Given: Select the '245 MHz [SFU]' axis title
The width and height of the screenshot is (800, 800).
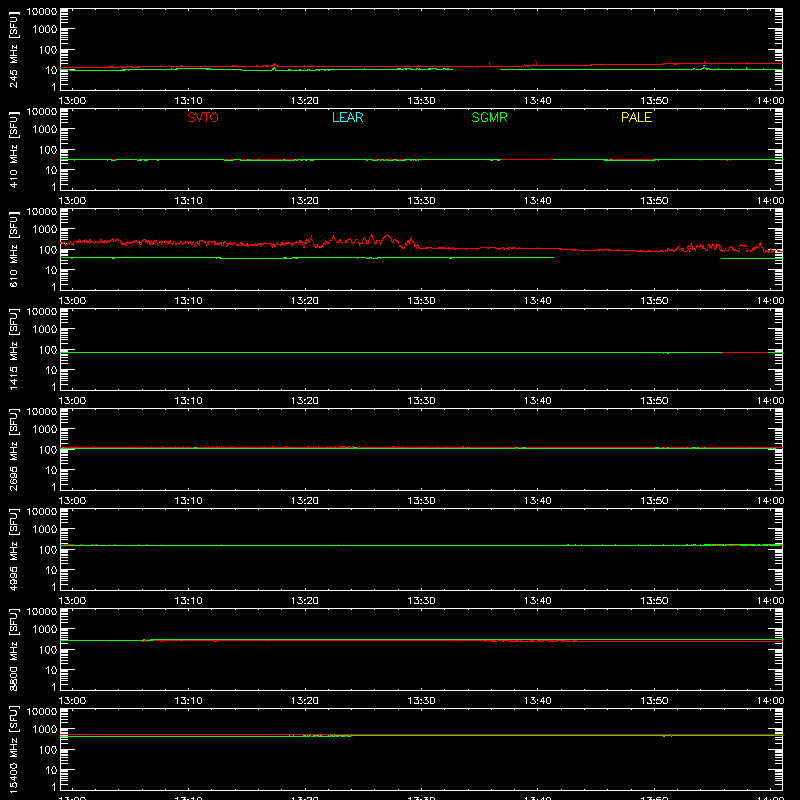Looking at the screenshot, I should 14,49.
